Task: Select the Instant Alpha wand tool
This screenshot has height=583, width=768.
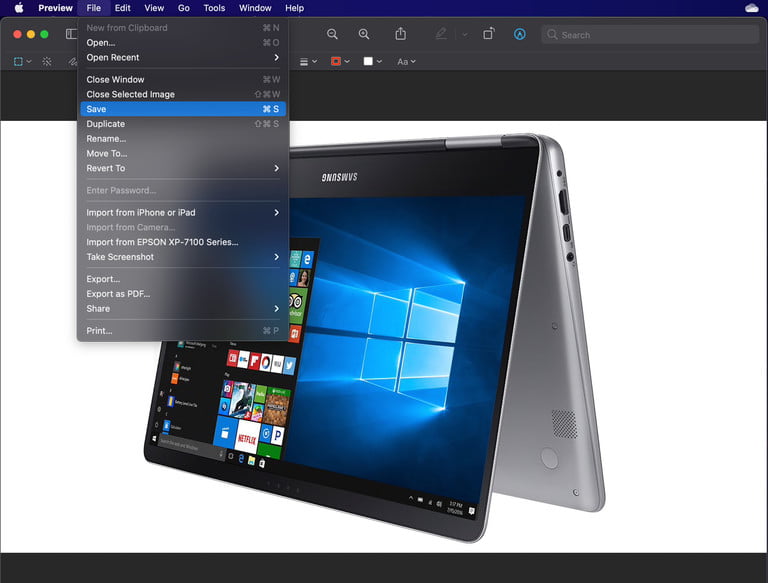Action: 47,62
